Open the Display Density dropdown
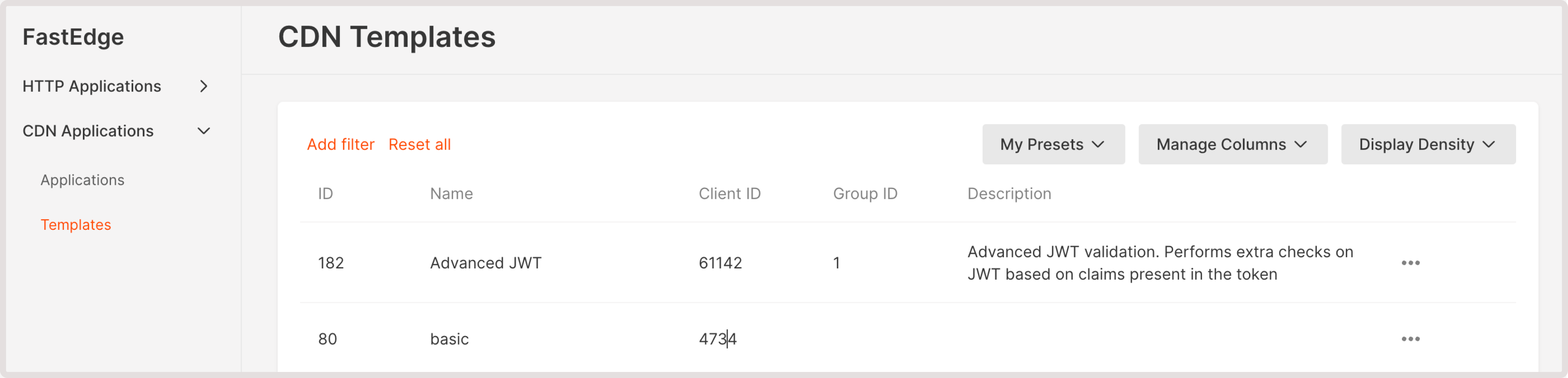Screen dimensions: 1568x378 coord(1427,144)
